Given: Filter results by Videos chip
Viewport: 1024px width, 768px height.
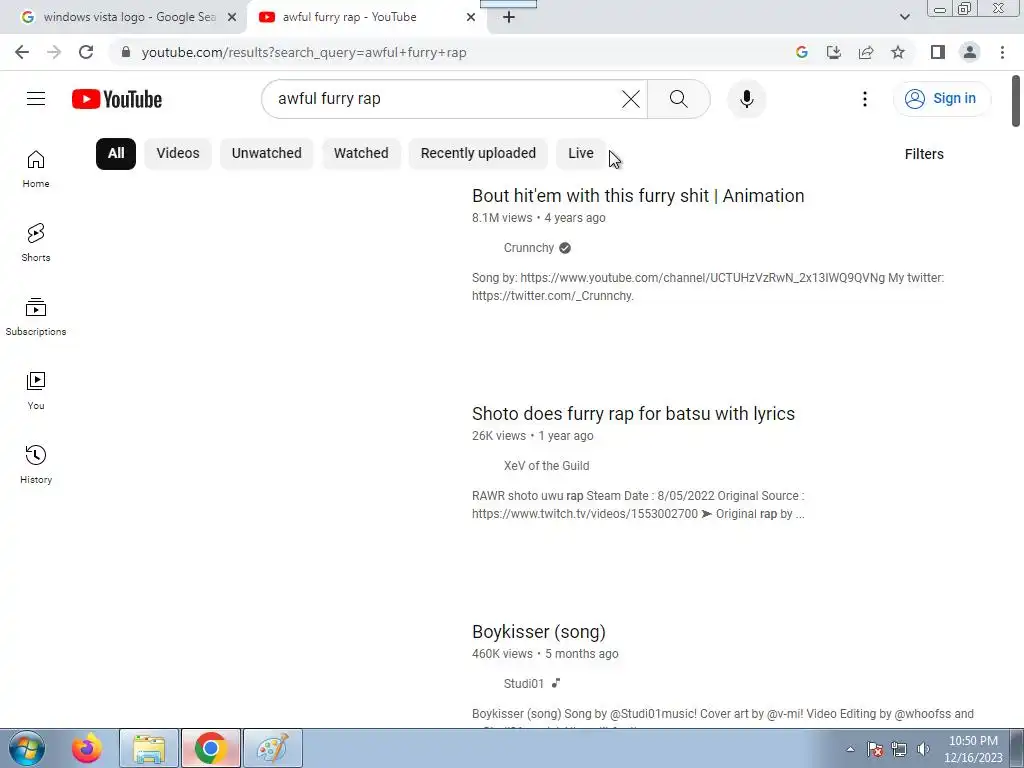Looking at the screenshot, I should point(178,153).
